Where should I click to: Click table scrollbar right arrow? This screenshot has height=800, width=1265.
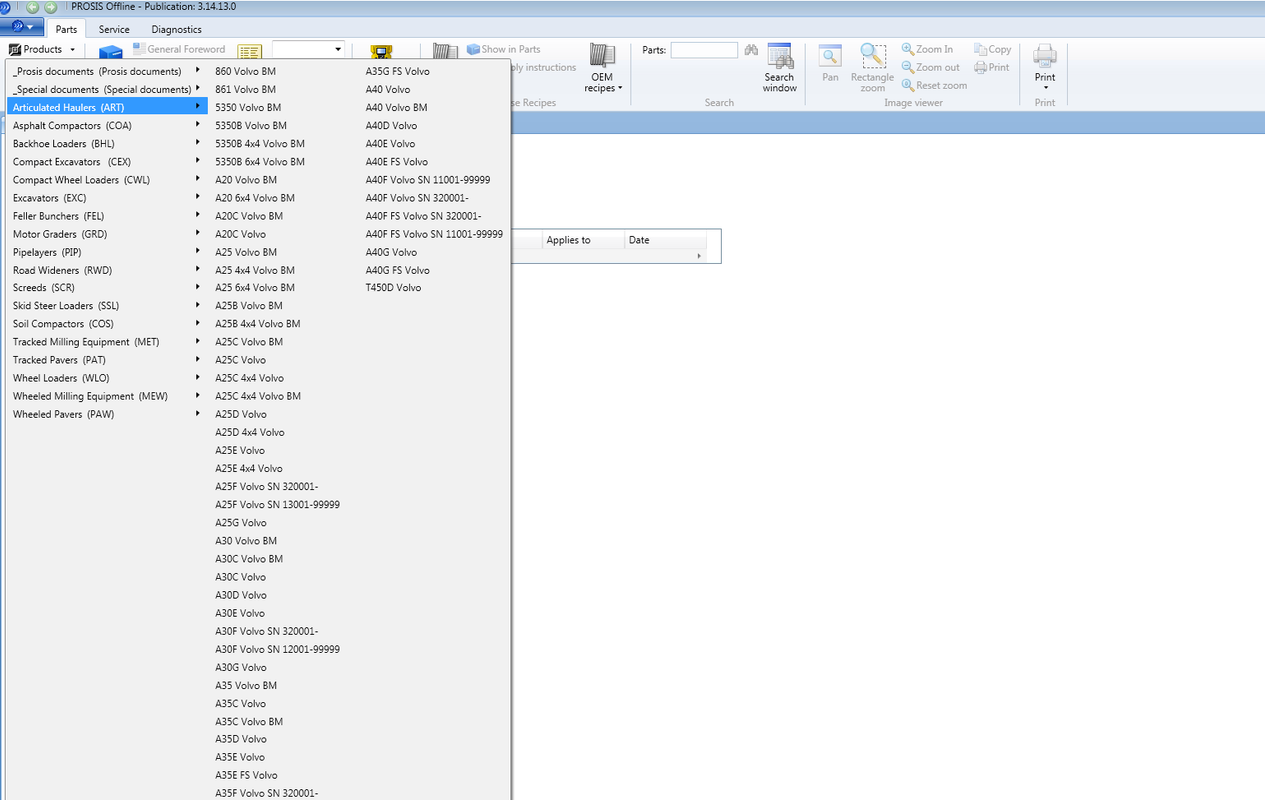click(x=700, y=257)
